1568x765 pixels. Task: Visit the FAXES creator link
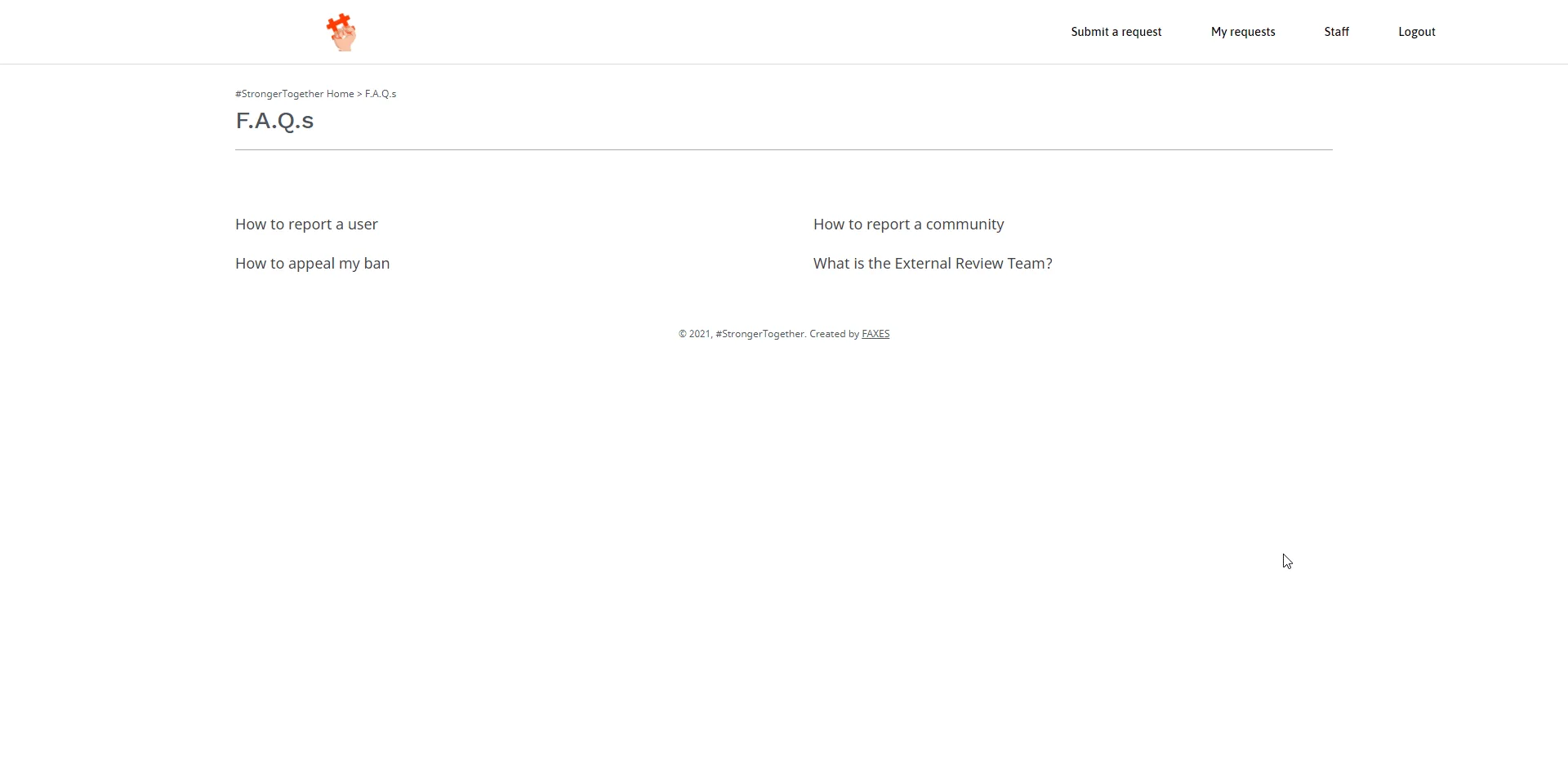[x=875, y=333]
